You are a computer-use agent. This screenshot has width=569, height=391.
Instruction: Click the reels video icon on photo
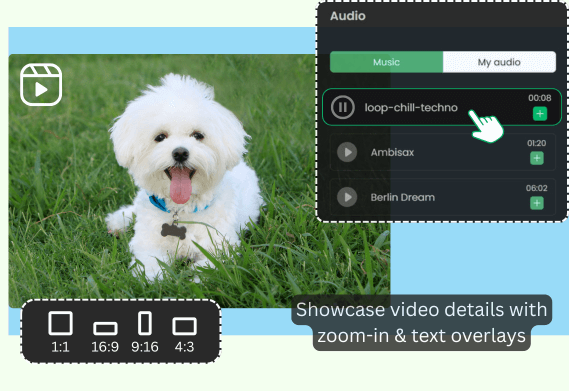pos(41,85)
